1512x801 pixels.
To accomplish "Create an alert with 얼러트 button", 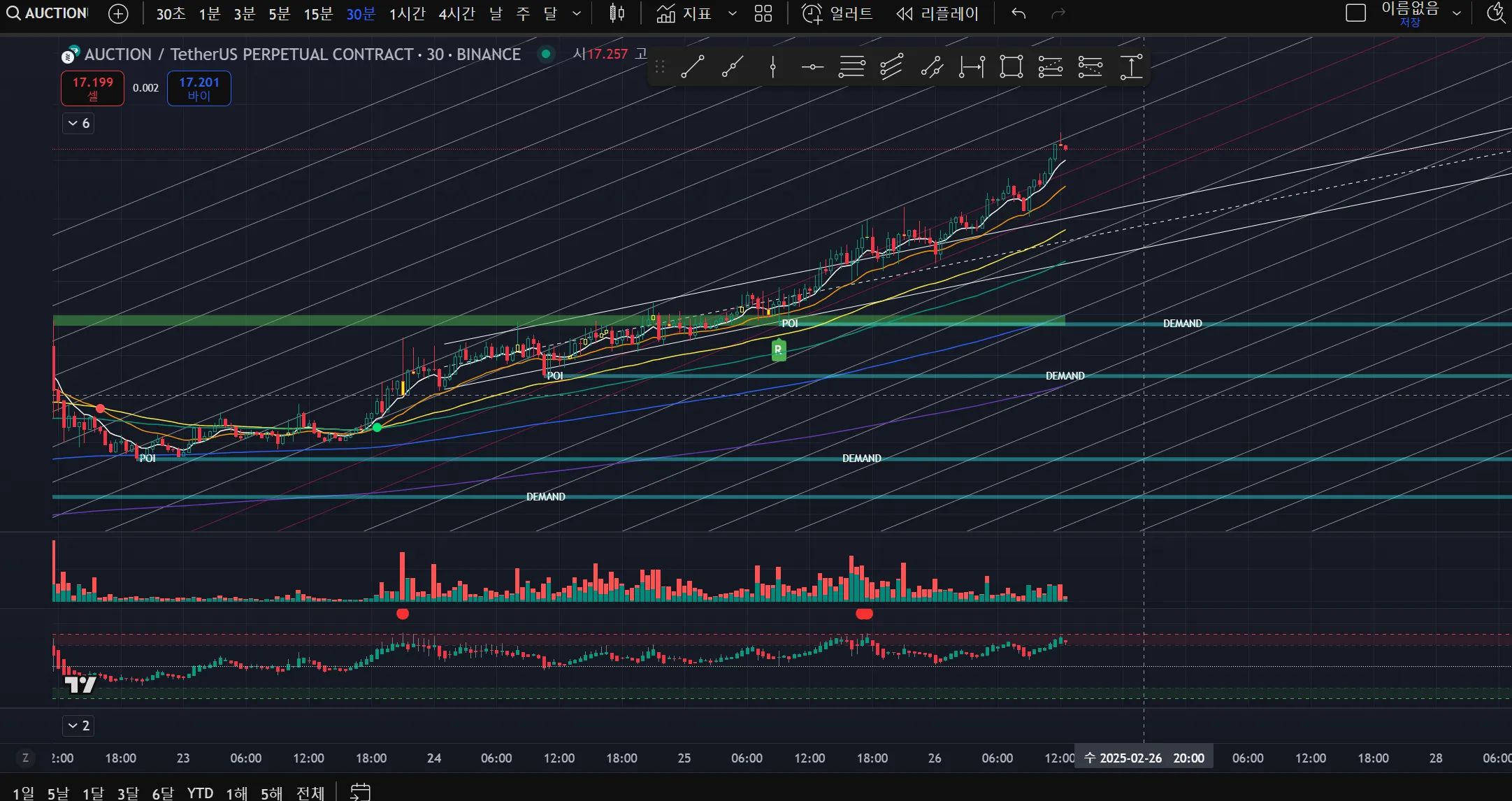I will click(x=837, y=13).
